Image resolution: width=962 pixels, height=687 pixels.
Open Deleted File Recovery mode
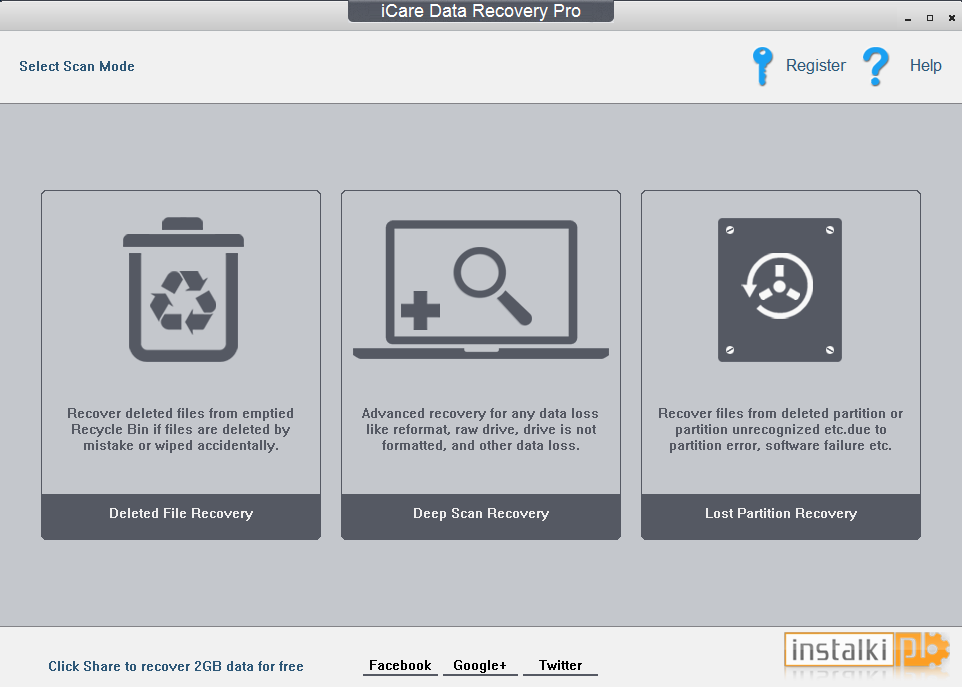tap(181, 516)
